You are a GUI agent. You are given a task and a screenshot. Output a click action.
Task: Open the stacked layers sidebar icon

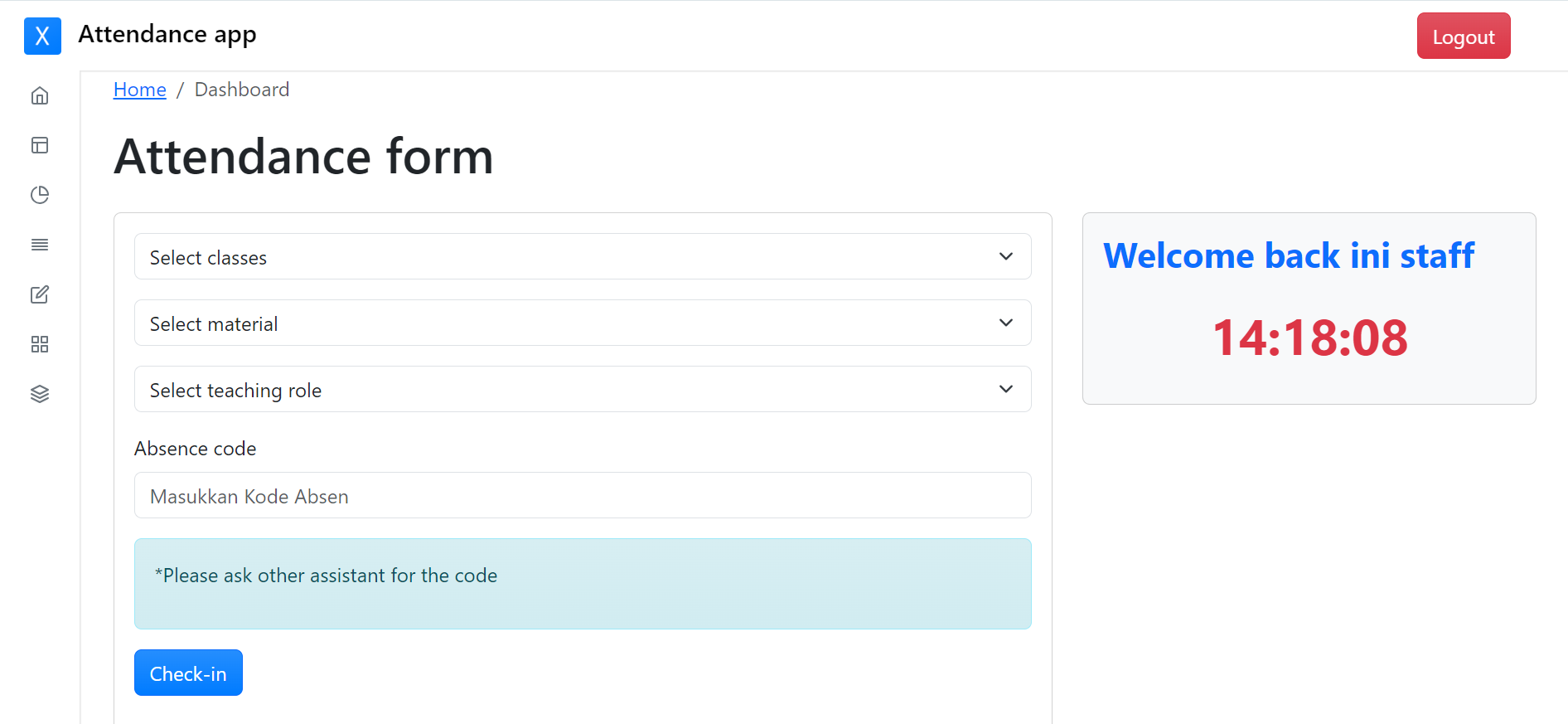tap(40, 394)
